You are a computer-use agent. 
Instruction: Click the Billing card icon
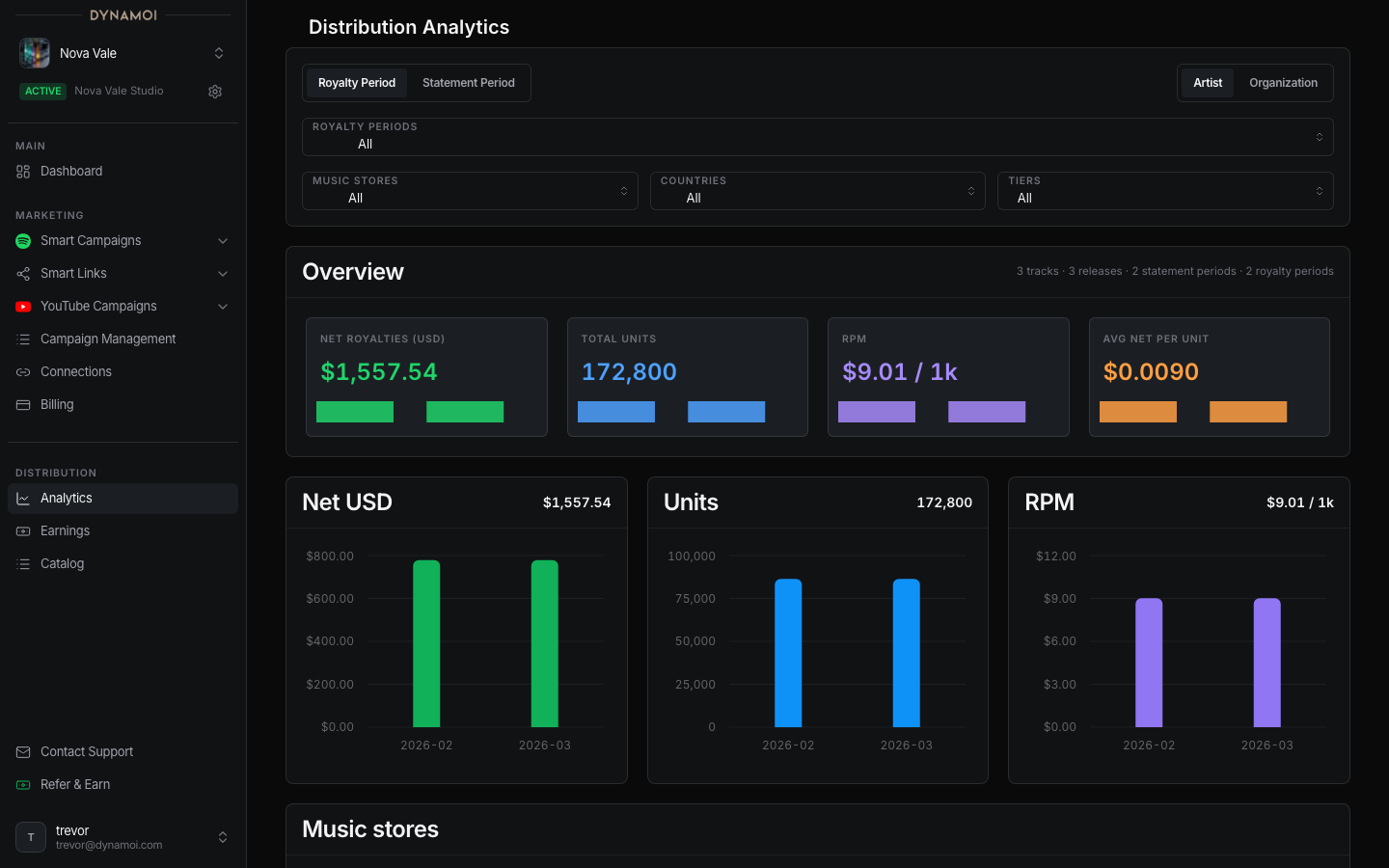click(23, 405)
